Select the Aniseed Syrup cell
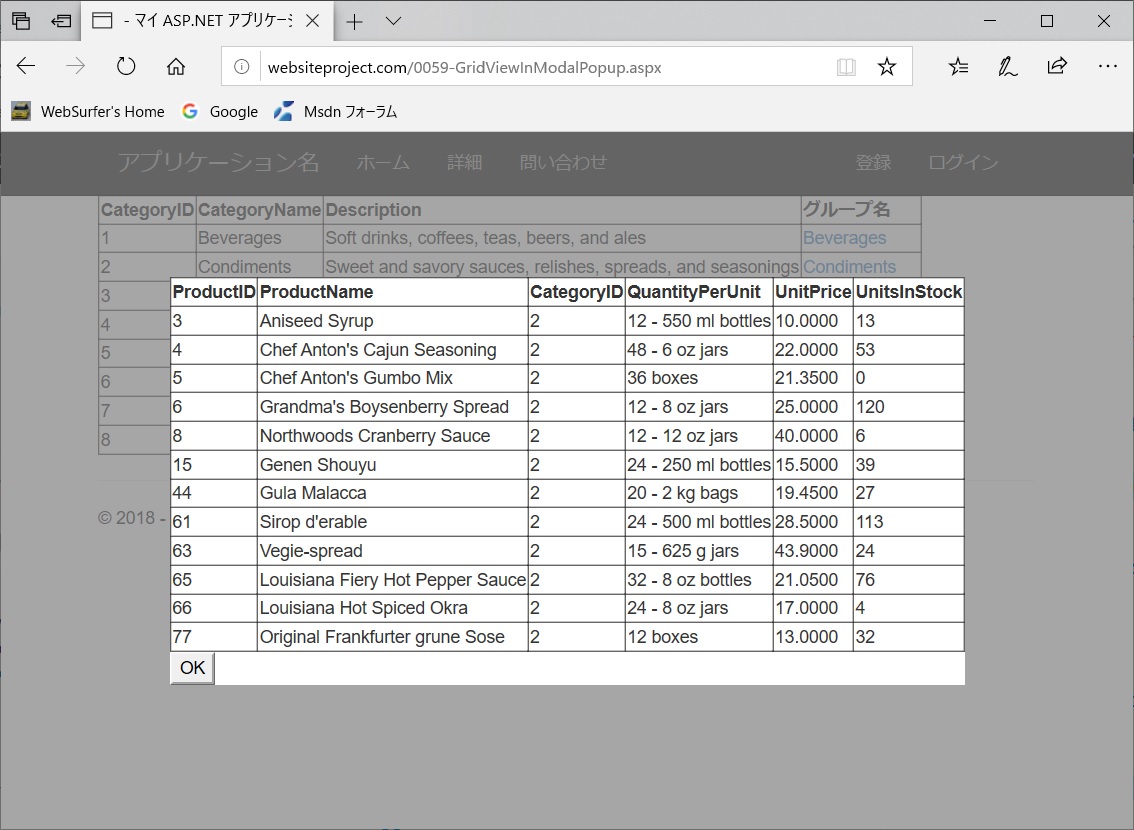Image resolution: width=1134 pixels, height=830 pixels. [393, 321]
